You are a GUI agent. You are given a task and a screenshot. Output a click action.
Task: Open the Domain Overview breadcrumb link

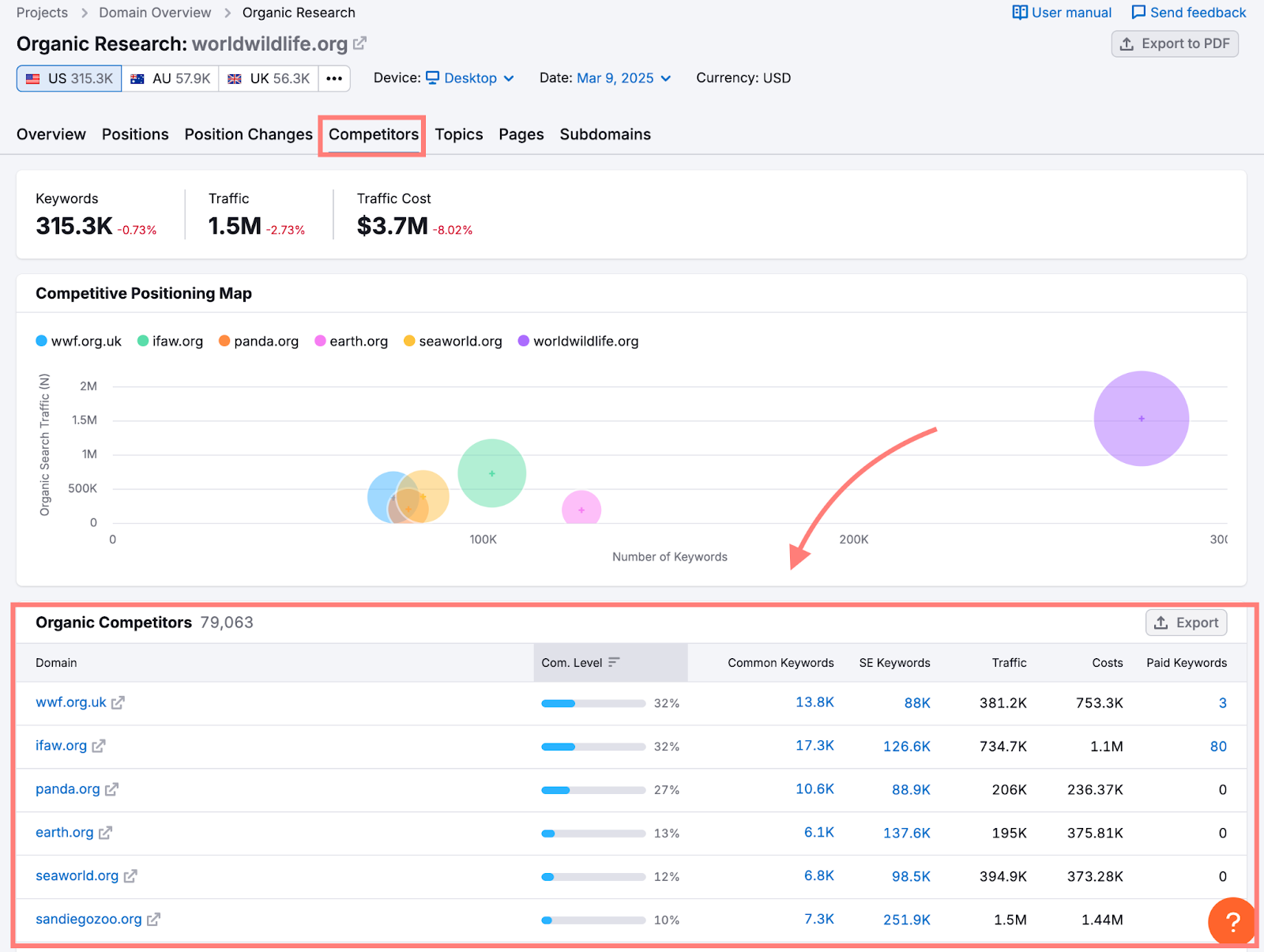[155, 12]
